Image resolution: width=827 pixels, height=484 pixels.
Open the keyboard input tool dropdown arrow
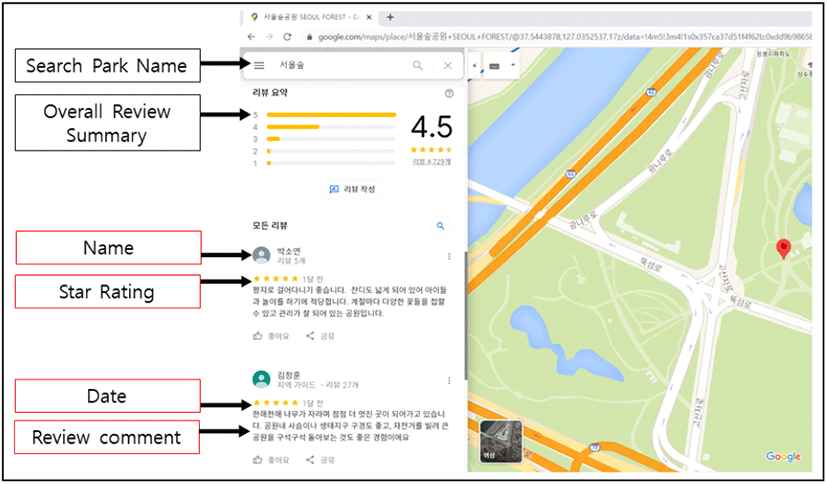click(512, 65)
